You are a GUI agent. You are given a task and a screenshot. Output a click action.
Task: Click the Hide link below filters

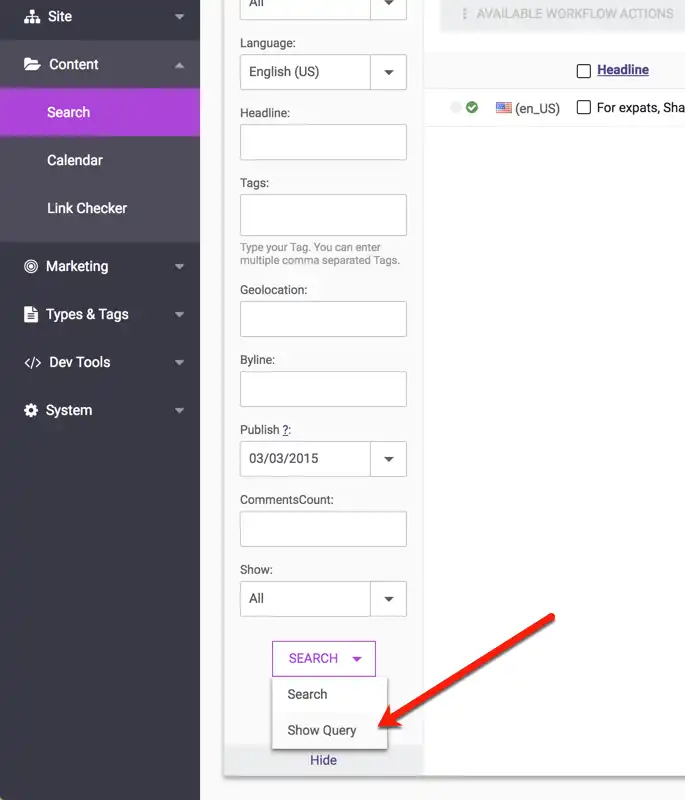(323, 761)
